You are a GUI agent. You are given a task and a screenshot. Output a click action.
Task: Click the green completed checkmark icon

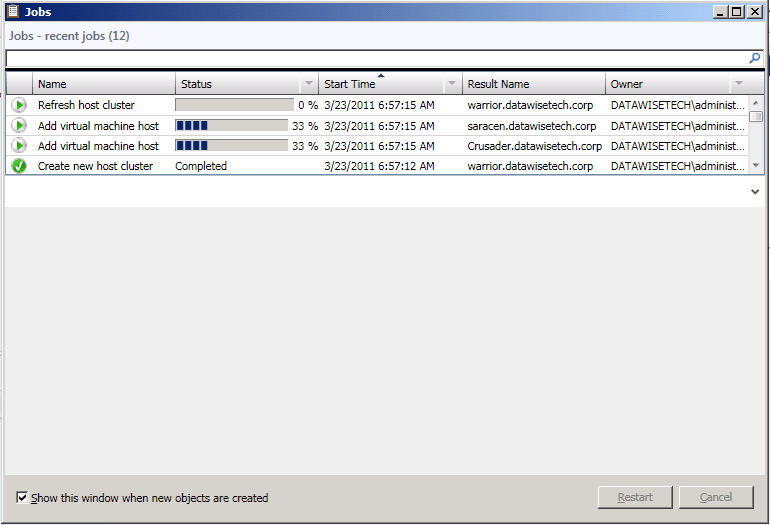(x=19, y=166)
